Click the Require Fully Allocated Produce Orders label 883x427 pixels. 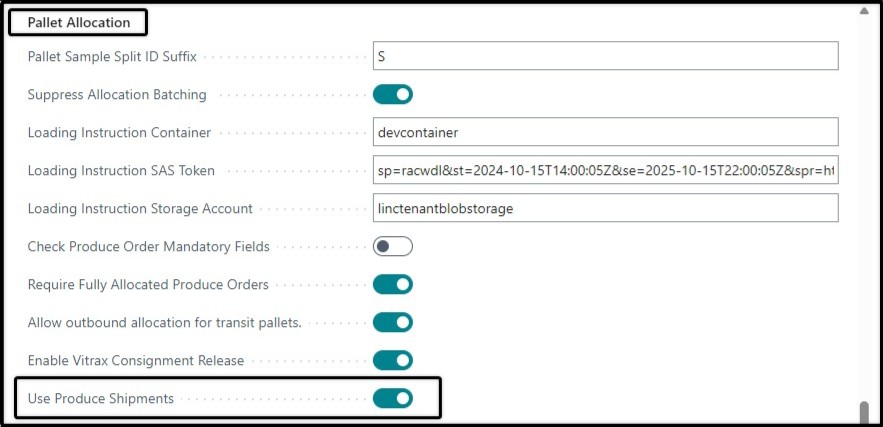click(x=148, y=284)
